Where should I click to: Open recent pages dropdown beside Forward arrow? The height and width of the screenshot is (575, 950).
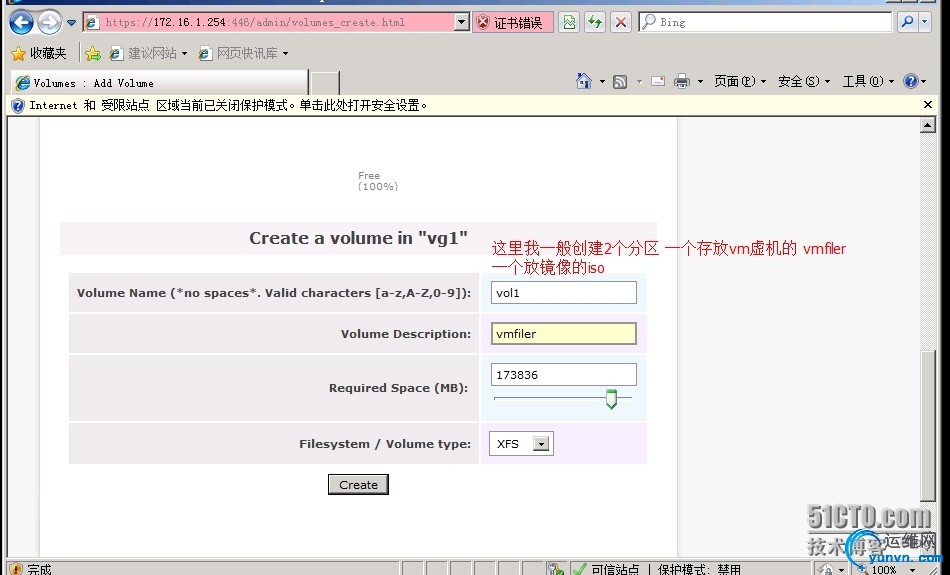click(x=71, y=23)
